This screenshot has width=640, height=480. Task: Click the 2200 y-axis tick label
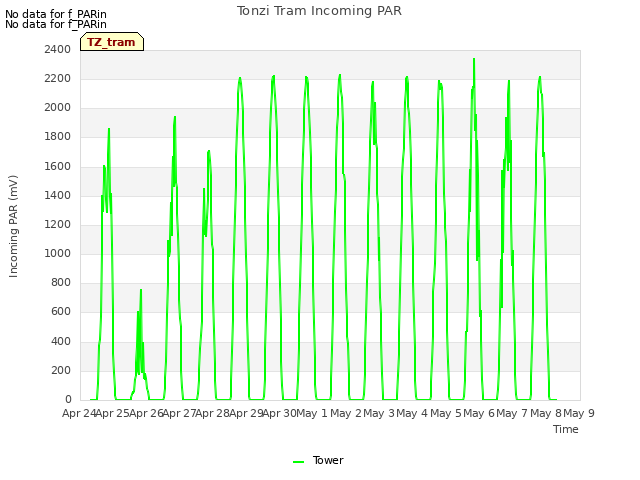[58, 78]
